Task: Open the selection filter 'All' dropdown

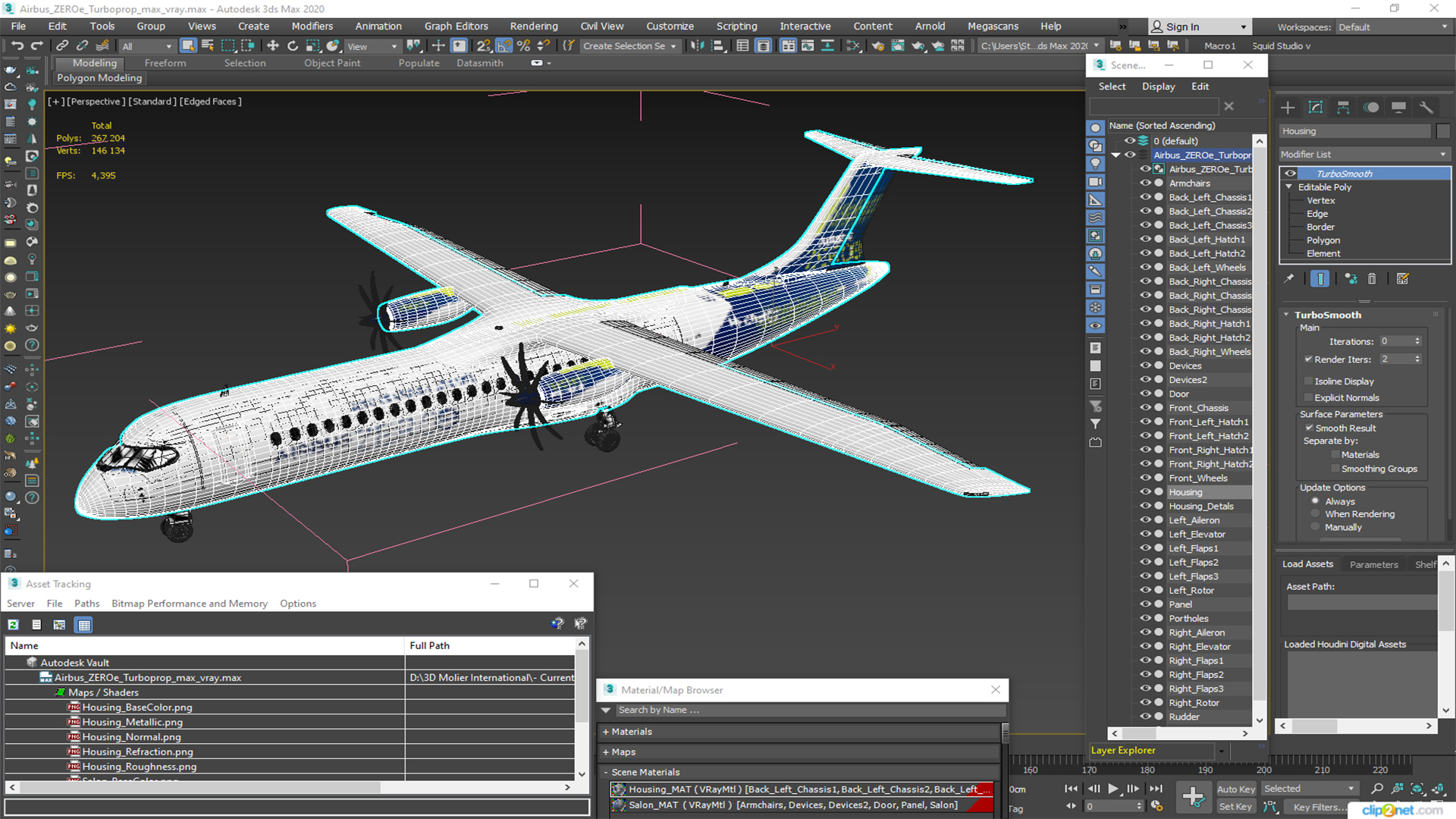Action: point(147,46)
